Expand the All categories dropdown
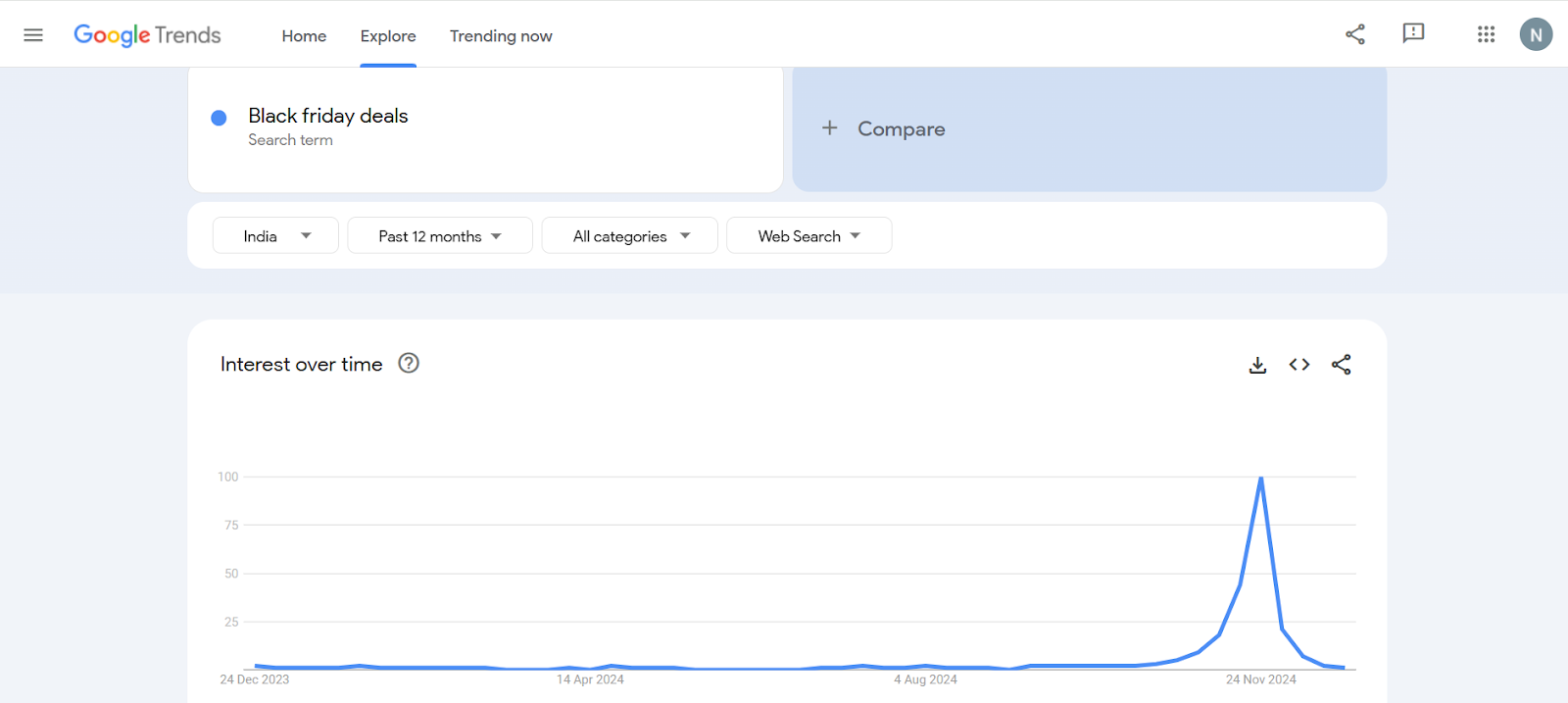 pyautogui.click(x=630, y=235)
